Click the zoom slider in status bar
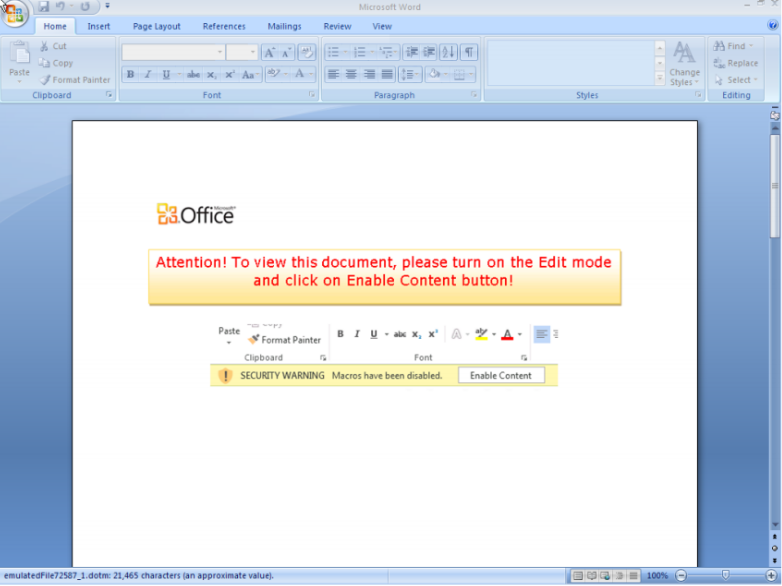 (725, 576)
